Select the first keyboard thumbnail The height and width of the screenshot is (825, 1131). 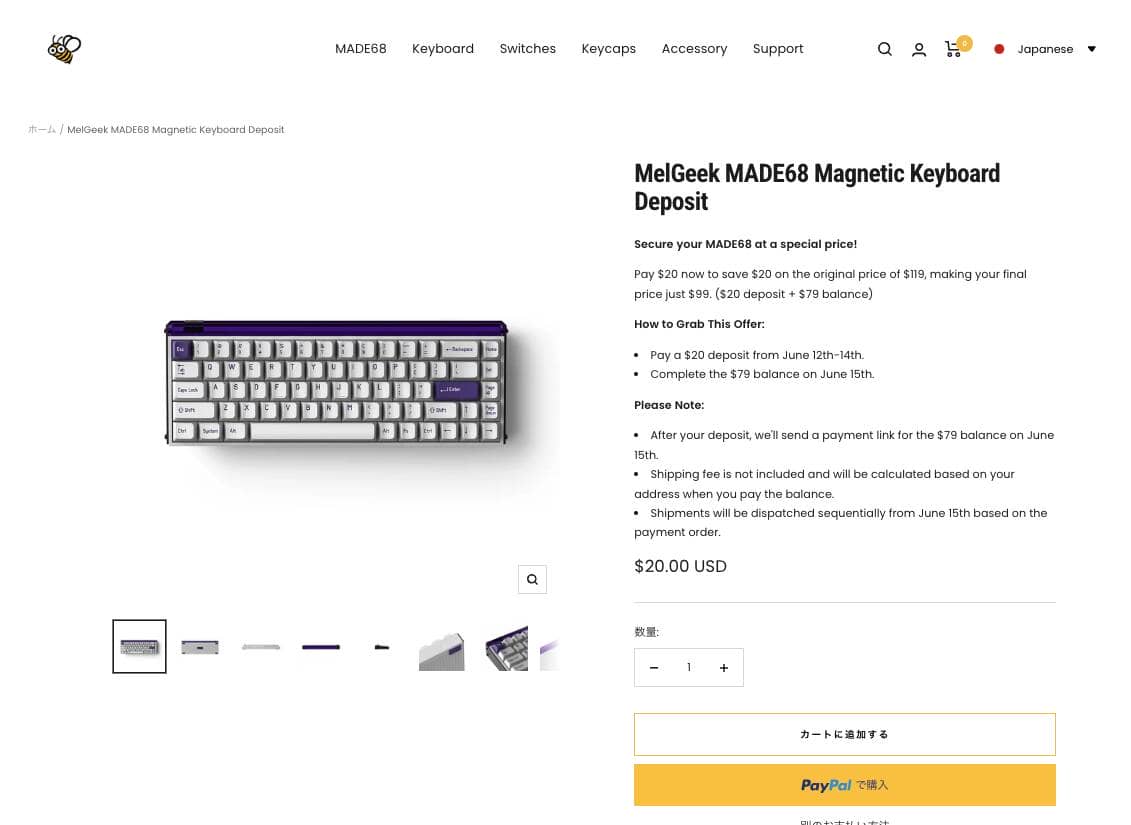(x=140, y=646)
